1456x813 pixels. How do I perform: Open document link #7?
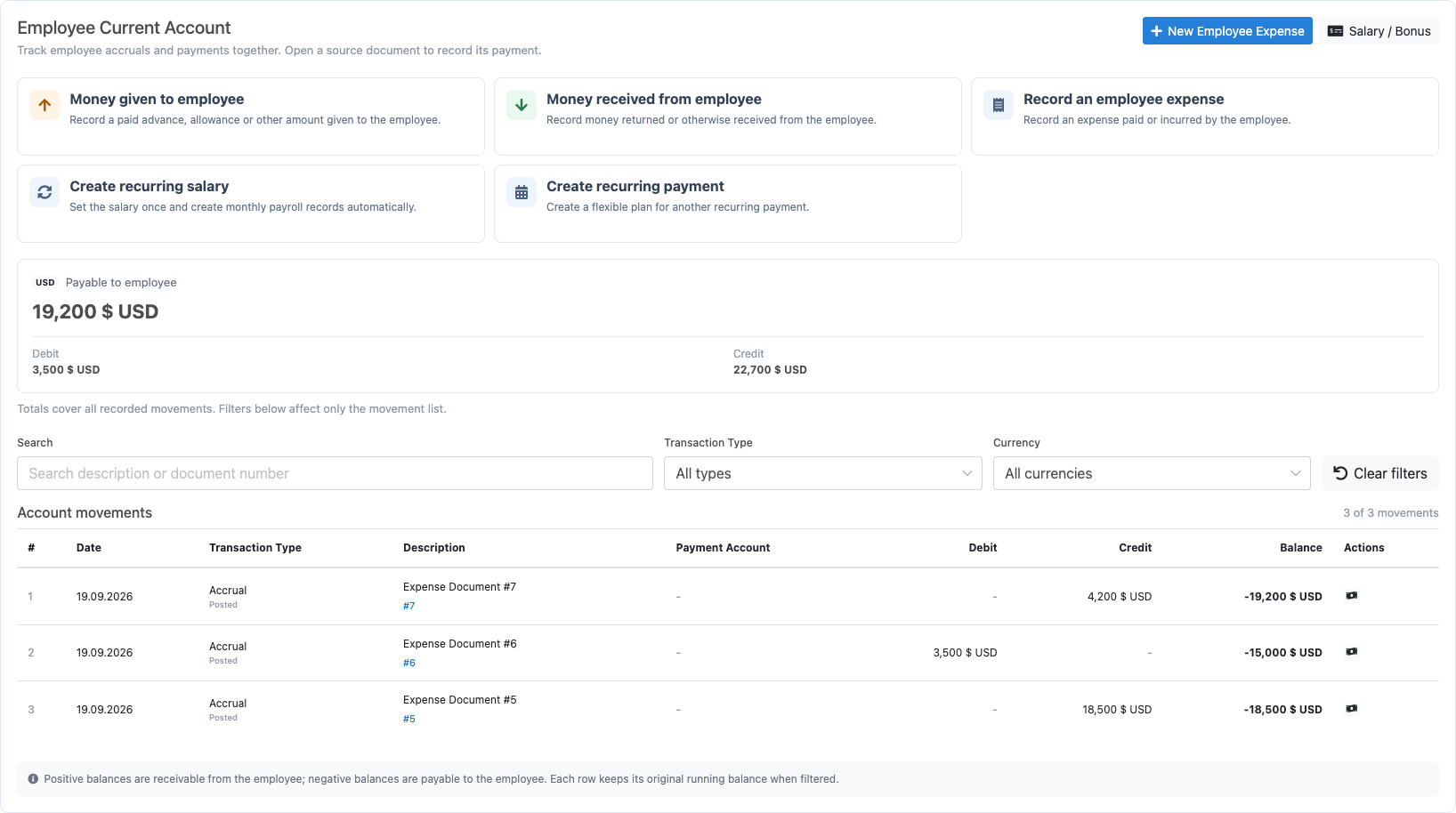coord(408,606)
